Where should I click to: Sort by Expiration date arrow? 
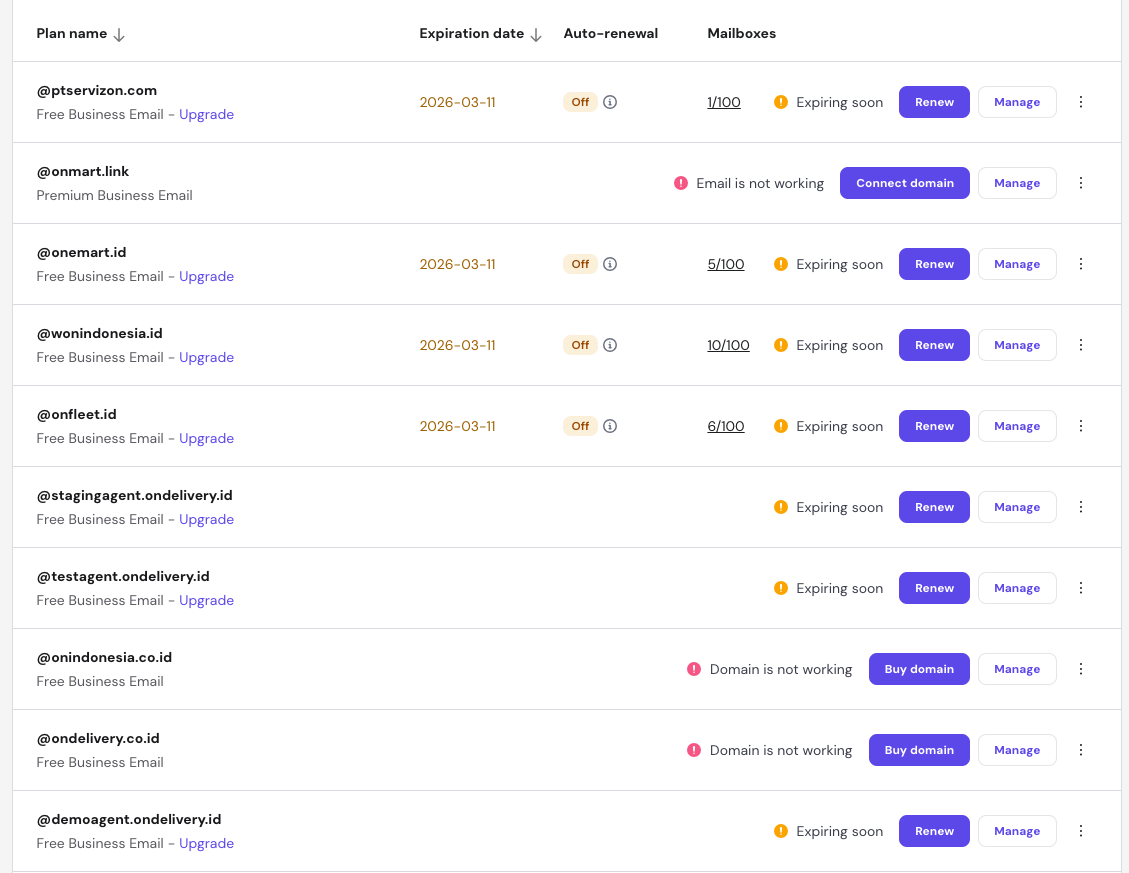pos(536,34)
